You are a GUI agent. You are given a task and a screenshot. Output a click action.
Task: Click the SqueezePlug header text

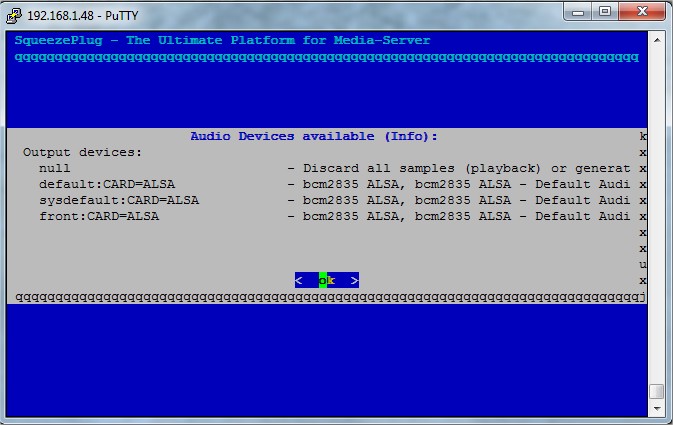[222, 40]
